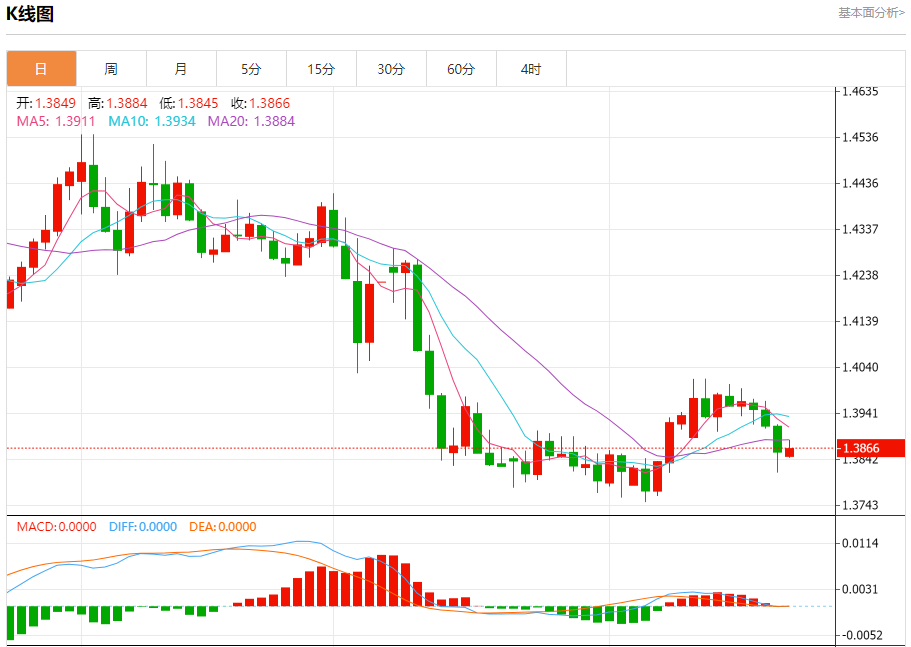Click the 1.4436 price axis label
Screen dimensions: 911x647
(x=860, y=184)
